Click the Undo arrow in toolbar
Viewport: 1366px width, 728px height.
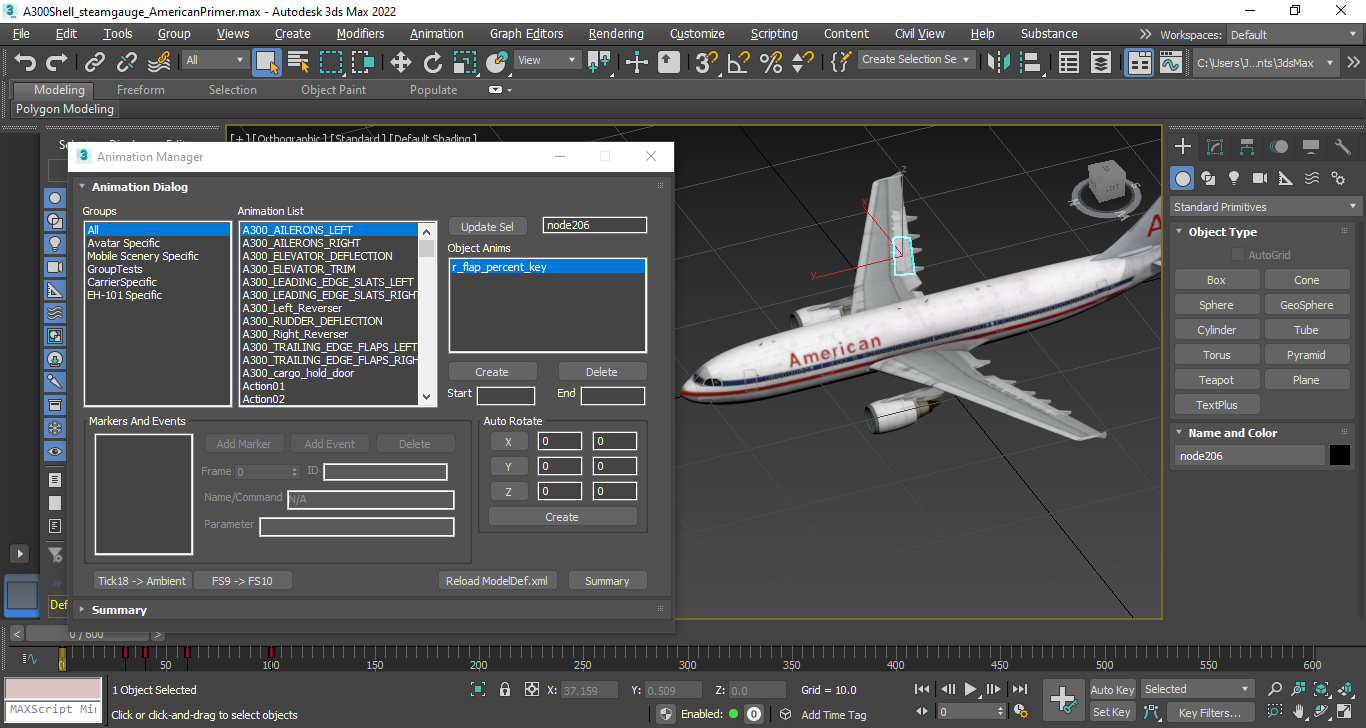click(x=25, y=62)
